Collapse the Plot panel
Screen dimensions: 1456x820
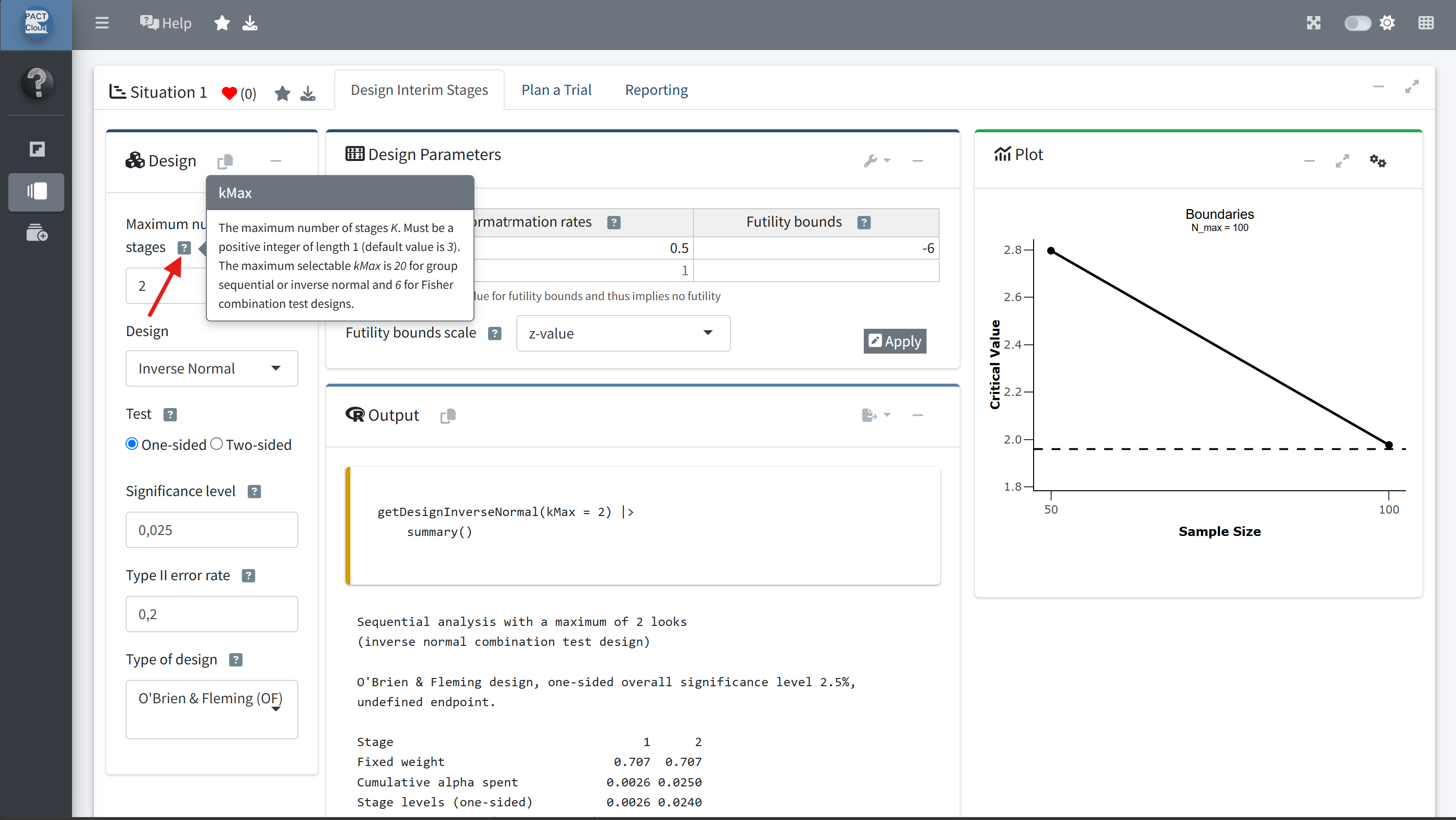coord(1309,161)
